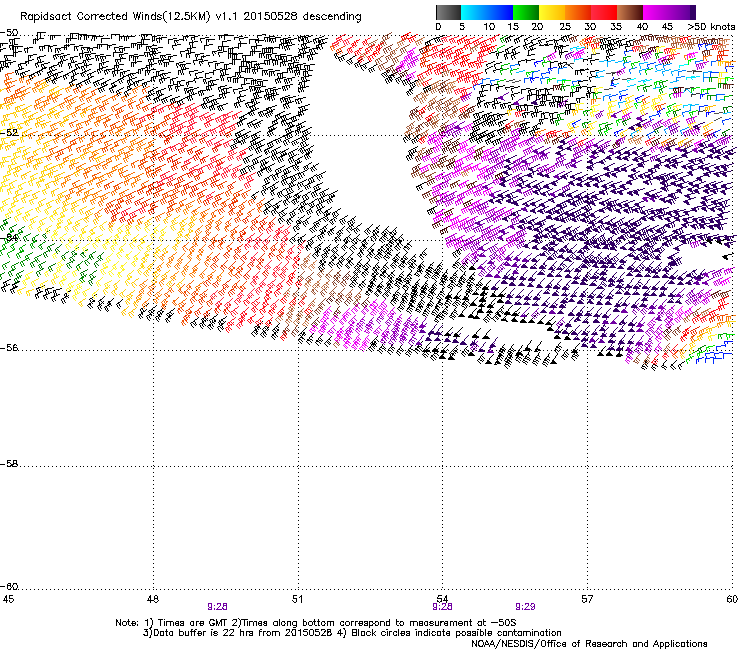
Task: Click the '9:28' time label between 48 and 51
Action: [218, 607]
